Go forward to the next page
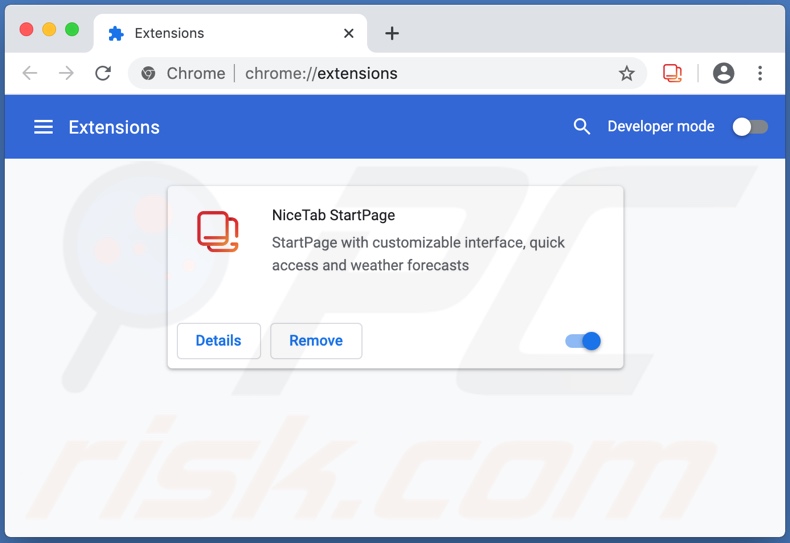The width and height of the screenshot is (790, 543). pos(66,74)
